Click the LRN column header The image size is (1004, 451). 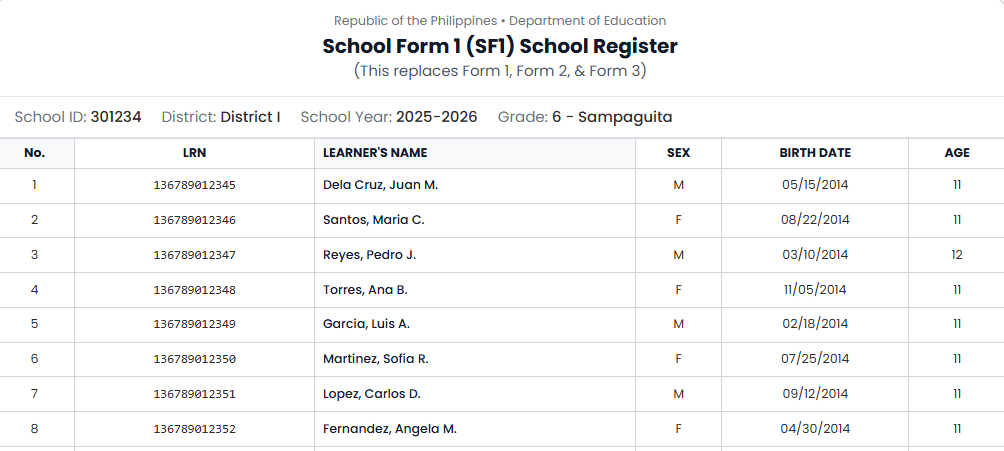194,153
